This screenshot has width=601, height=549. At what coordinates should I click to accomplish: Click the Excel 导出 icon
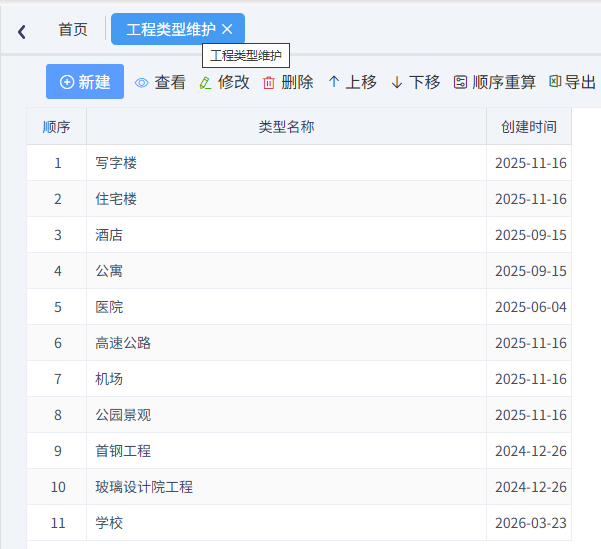555,81
